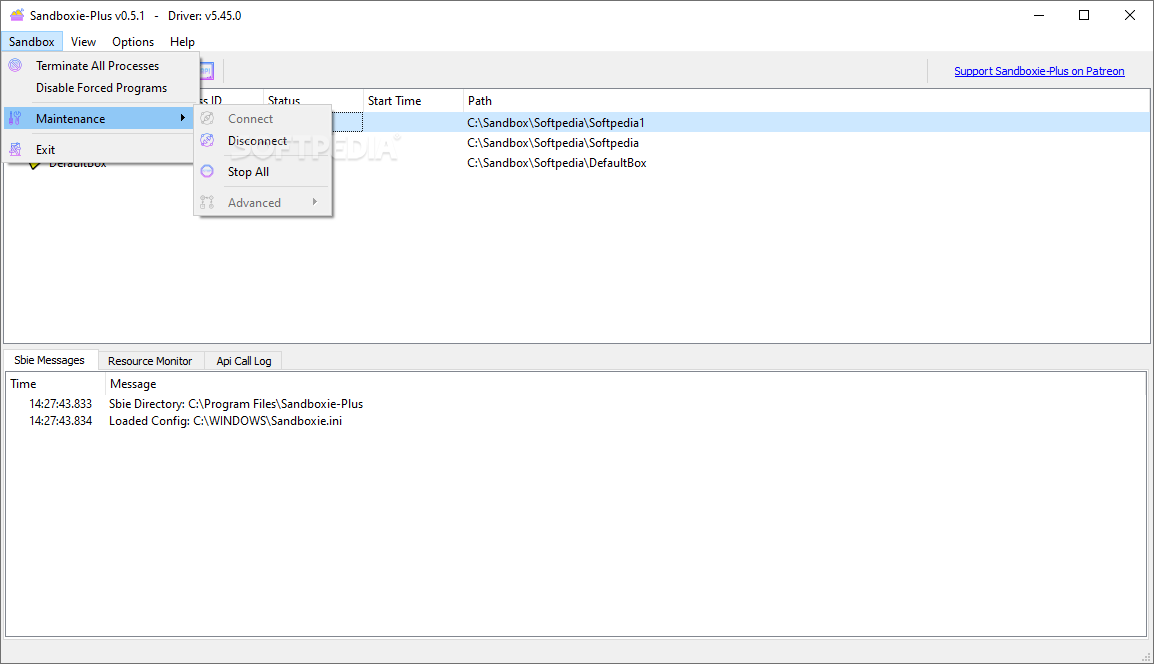This screenshot has width=1154, height=664.
Task: Close the Sandboxie-Plus window
Action: coord(1130,15)
